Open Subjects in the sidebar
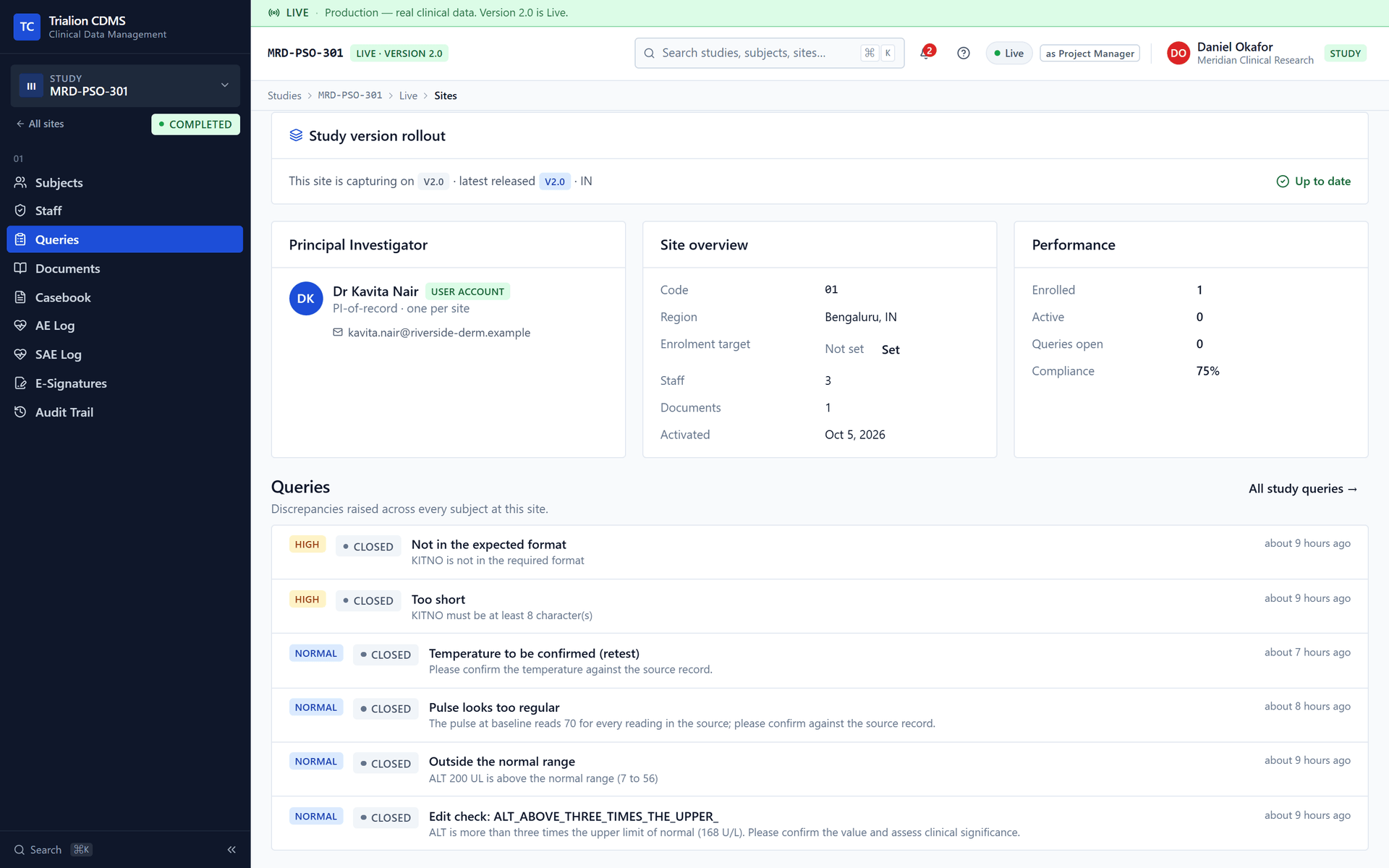Viewport: 1389px width, 868px height. click(124, 182)
